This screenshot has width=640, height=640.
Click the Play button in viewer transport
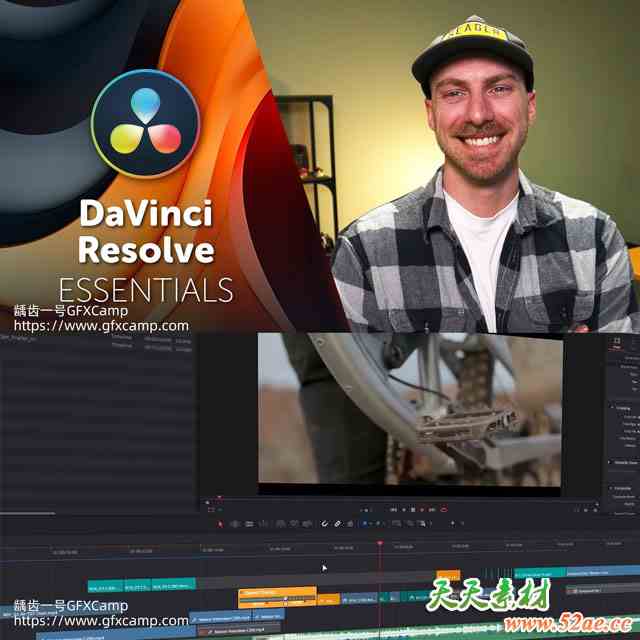(422, 509)
